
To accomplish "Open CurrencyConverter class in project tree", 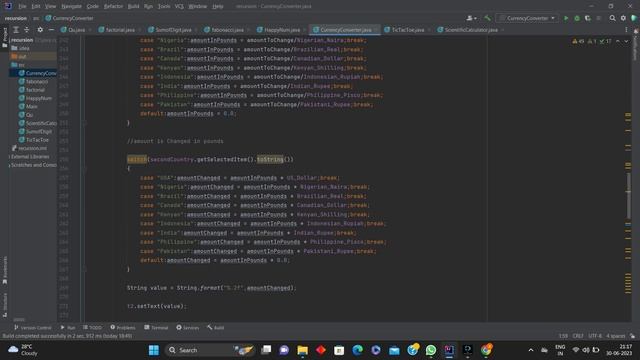I will click(x=41, y=73).
